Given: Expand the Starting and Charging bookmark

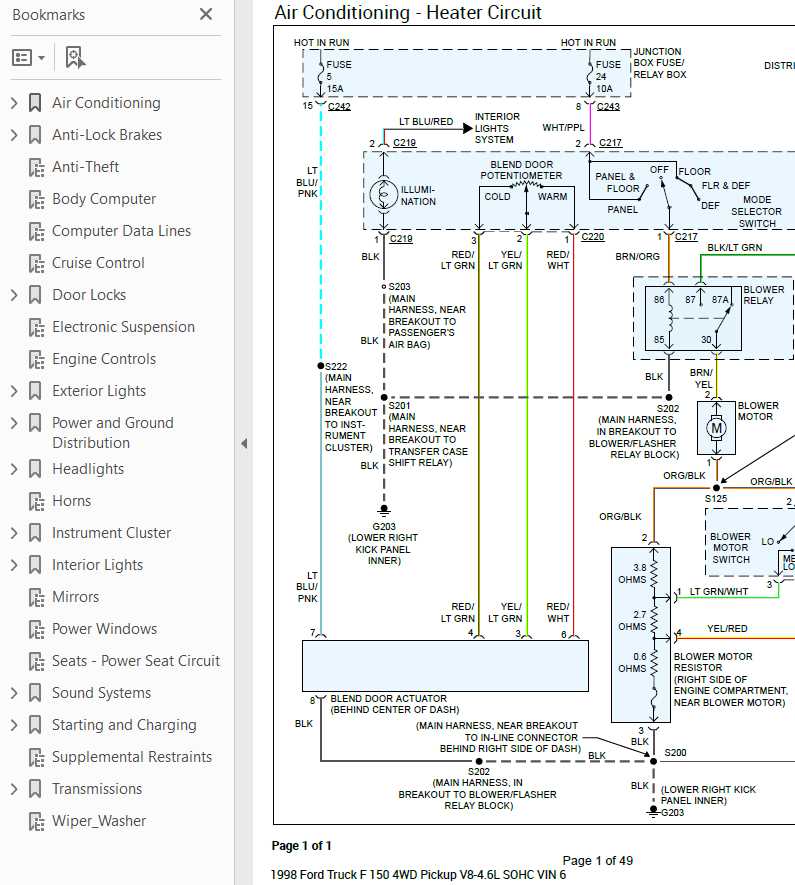Looking at the screenshot, I should (x=14, y=725).
